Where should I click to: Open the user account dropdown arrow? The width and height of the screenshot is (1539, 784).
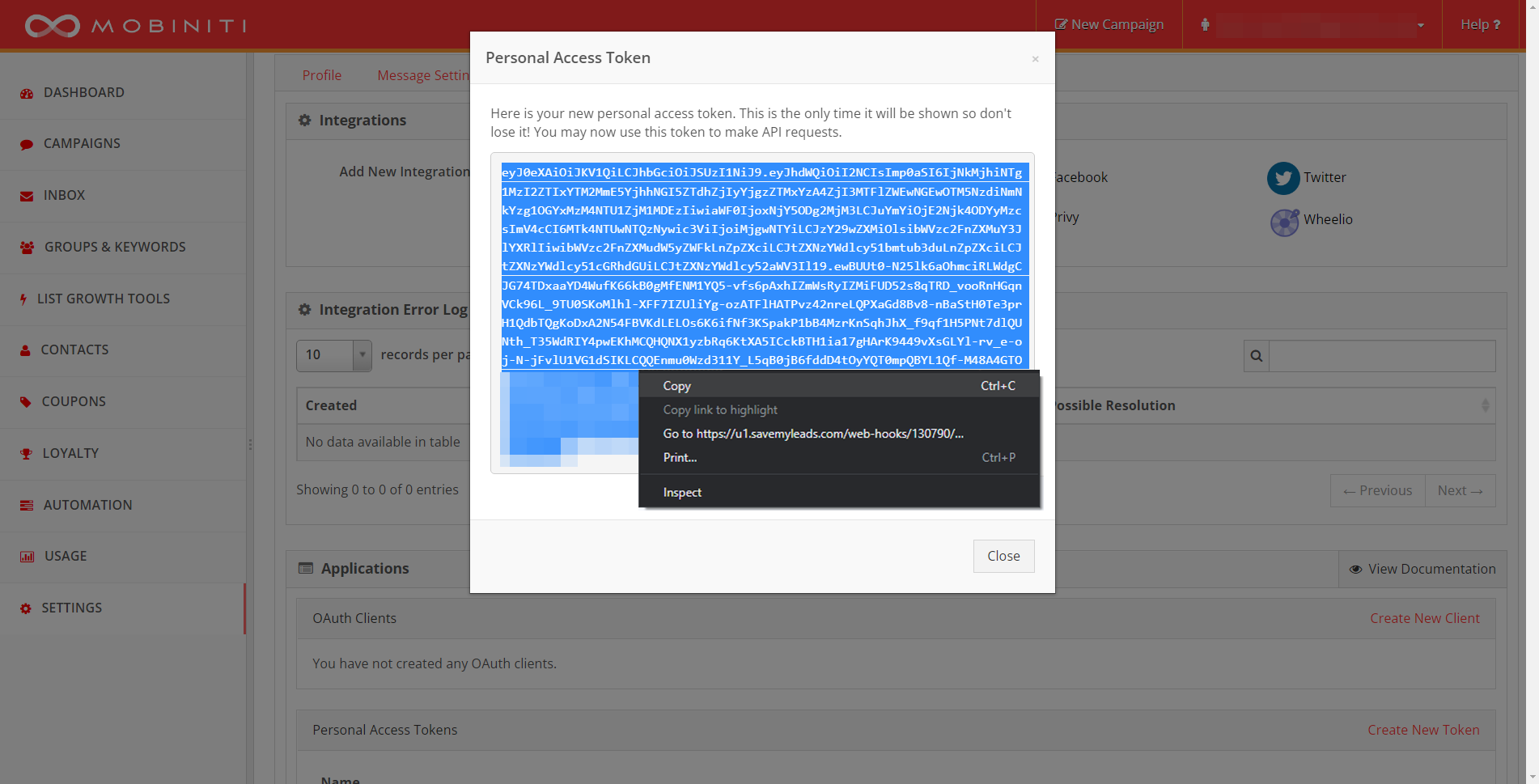1421,25
